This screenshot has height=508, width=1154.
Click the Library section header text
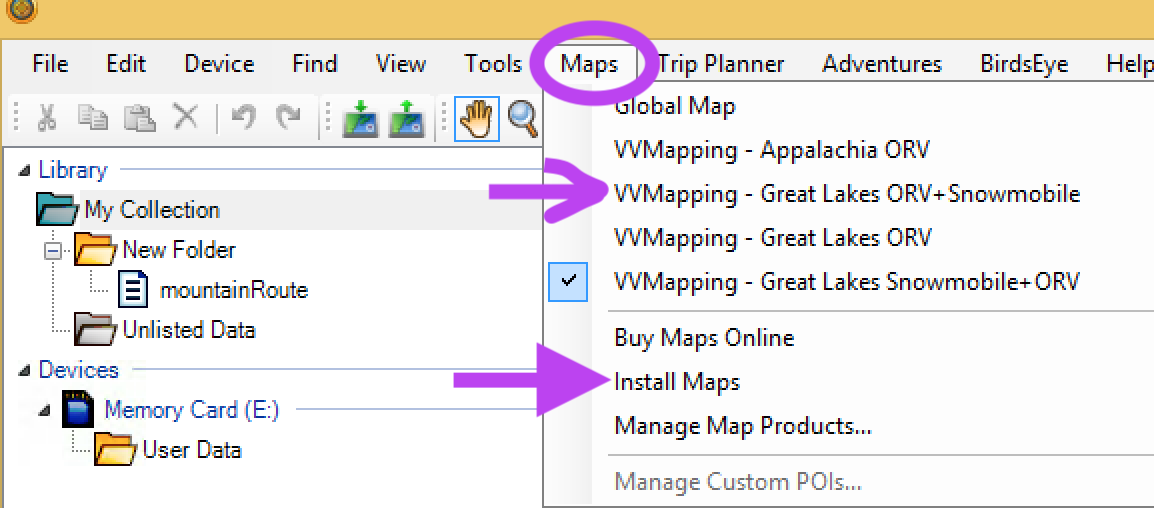point(73,171)
